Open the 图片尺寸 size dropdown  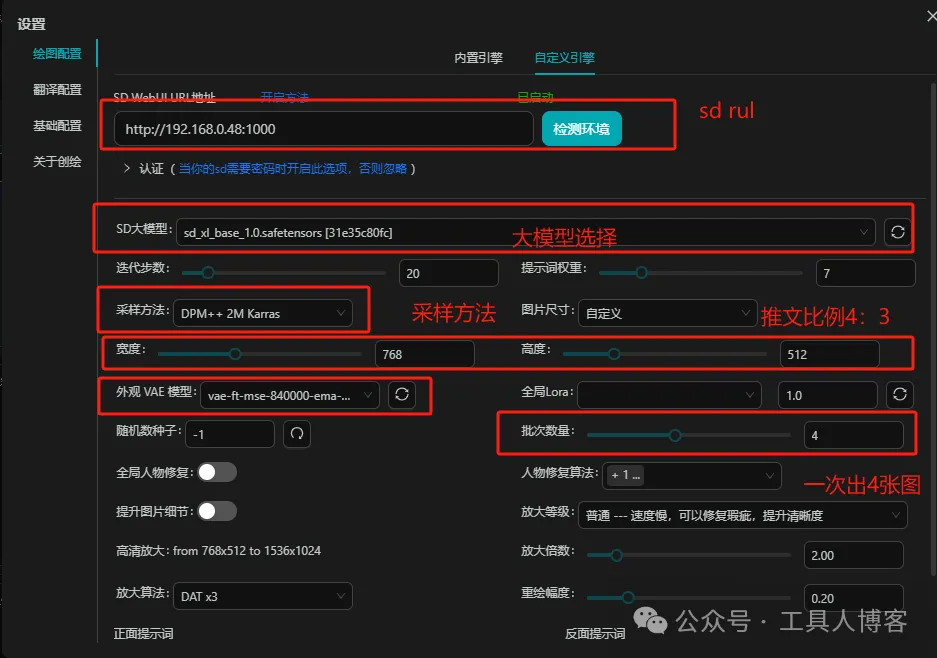pos(668,312)
